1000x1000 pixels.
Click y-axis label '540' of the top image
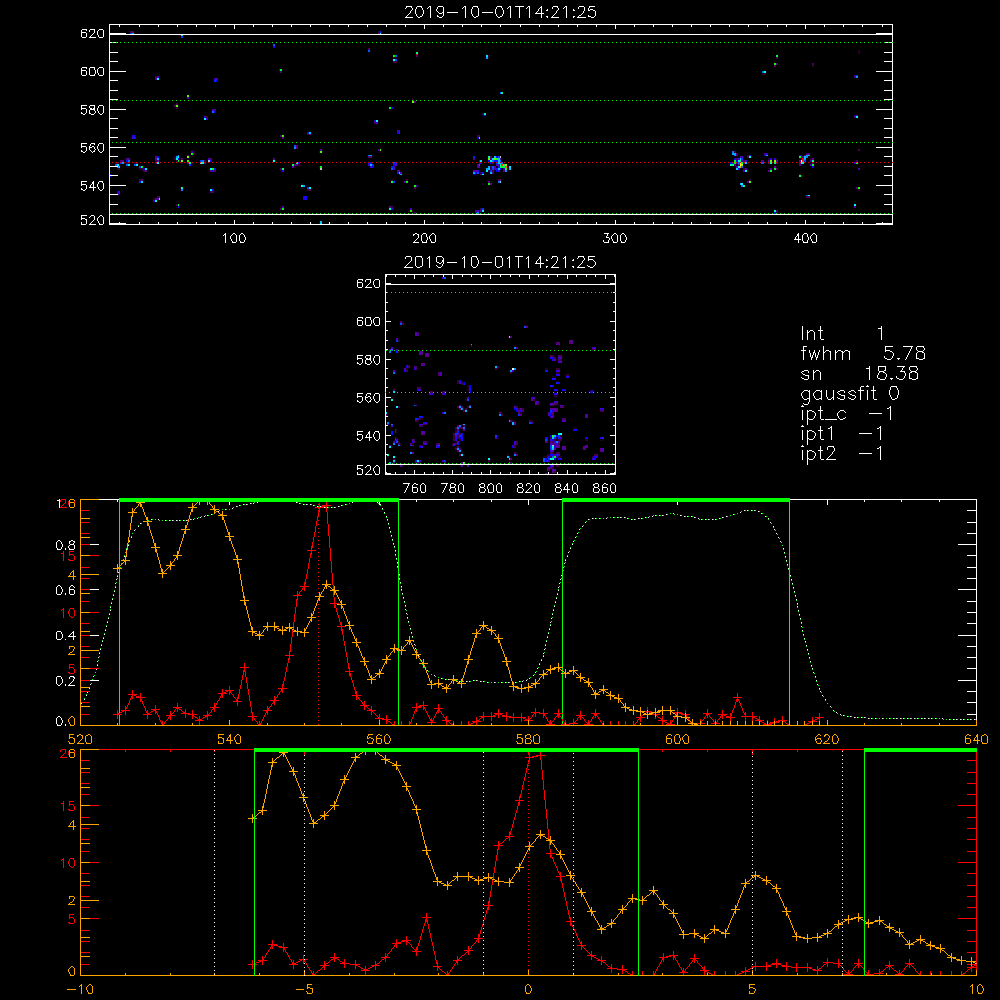click(x=92, y=186)
